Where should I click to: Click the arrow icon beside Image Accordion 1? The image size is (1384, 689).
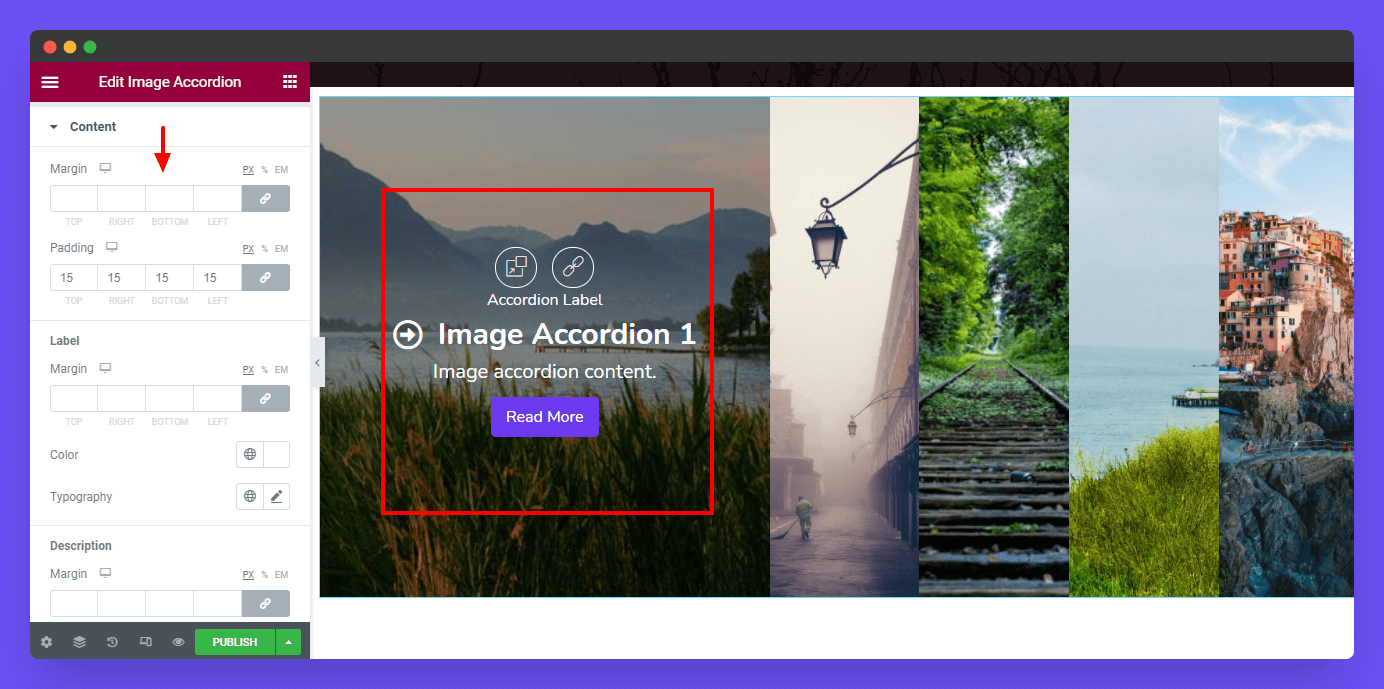coord(408,334)
